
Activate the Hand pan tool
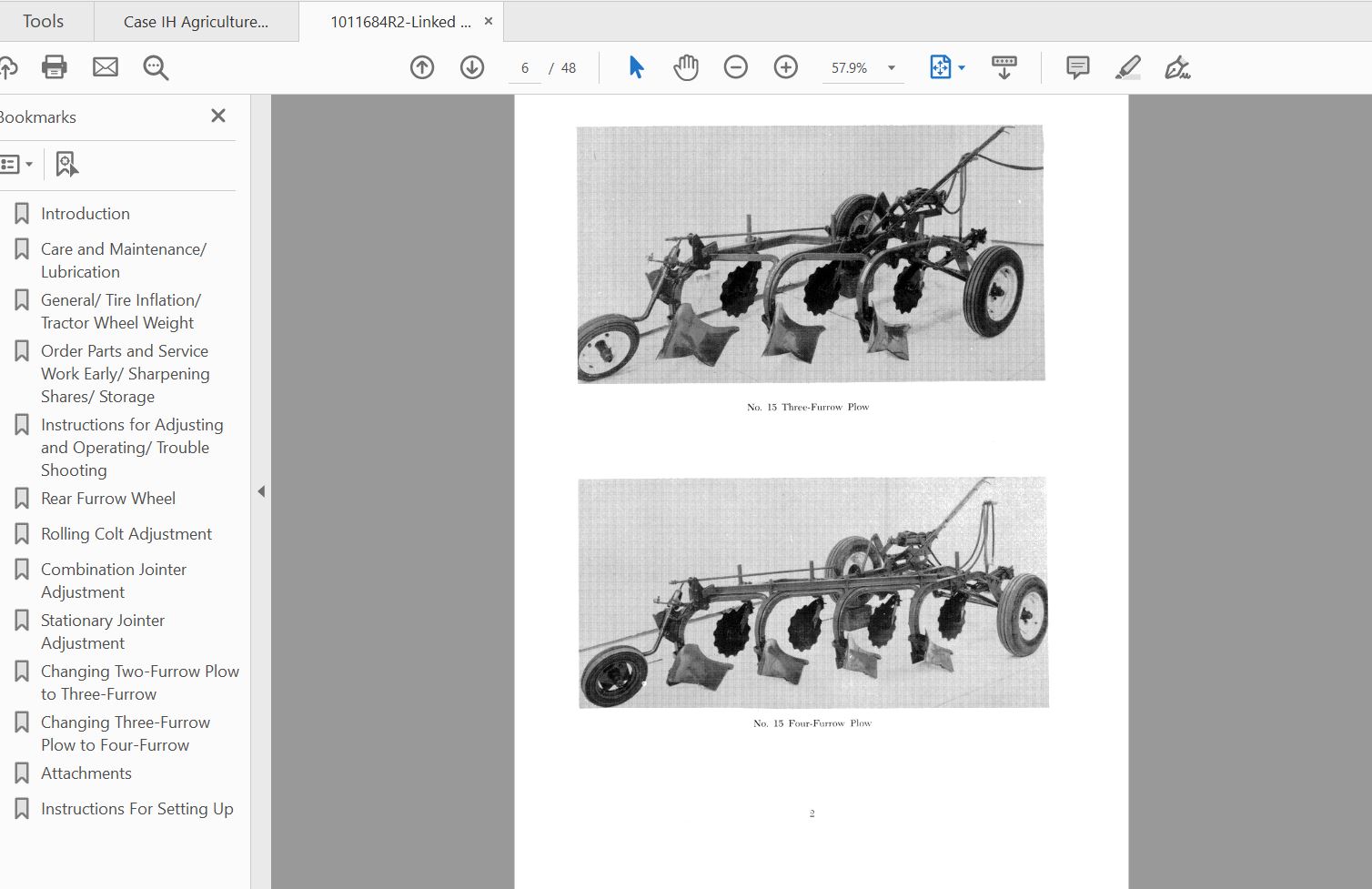coord(685,67)
